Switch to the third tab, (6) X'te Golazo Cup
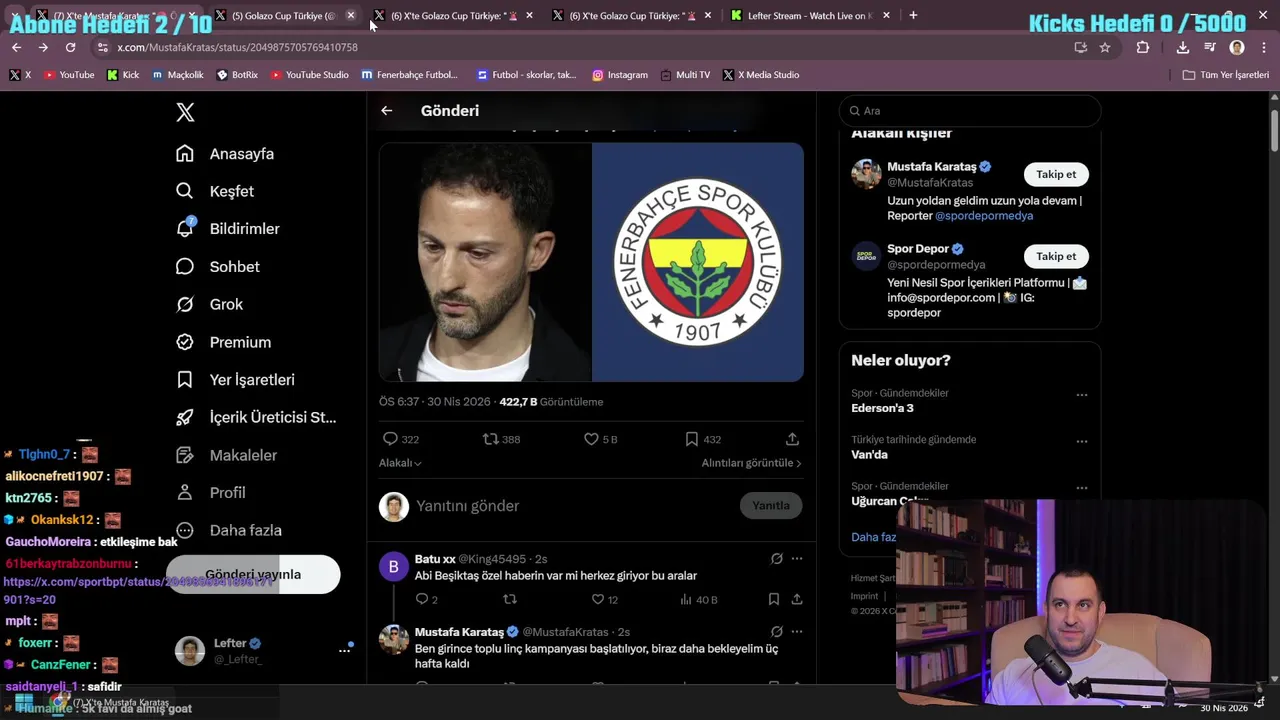Viewport: 1280px width, 720px height. (451, 15)
